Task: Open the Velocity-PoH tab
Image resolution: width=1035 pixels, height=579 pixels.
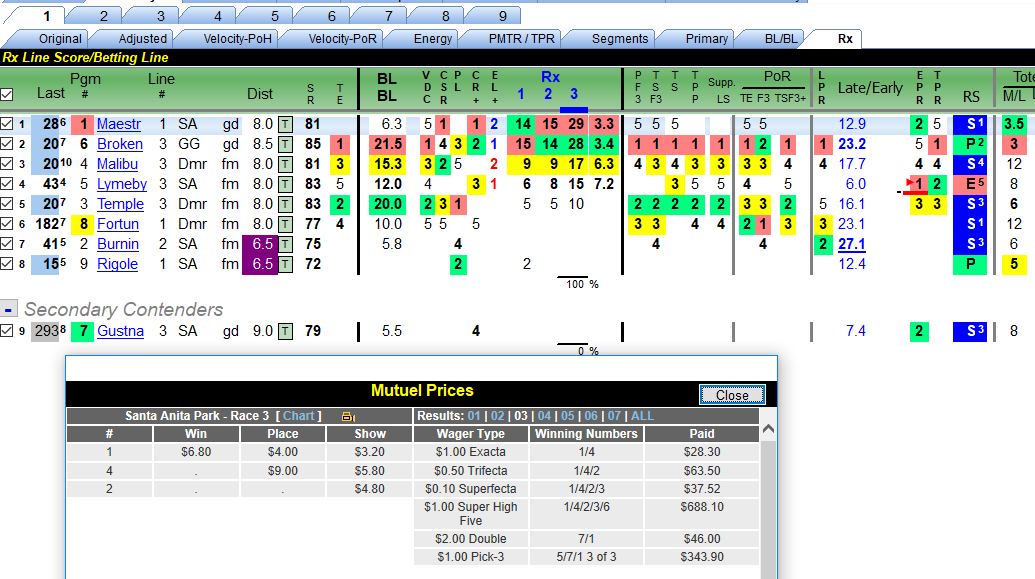Action: (238, 39)
